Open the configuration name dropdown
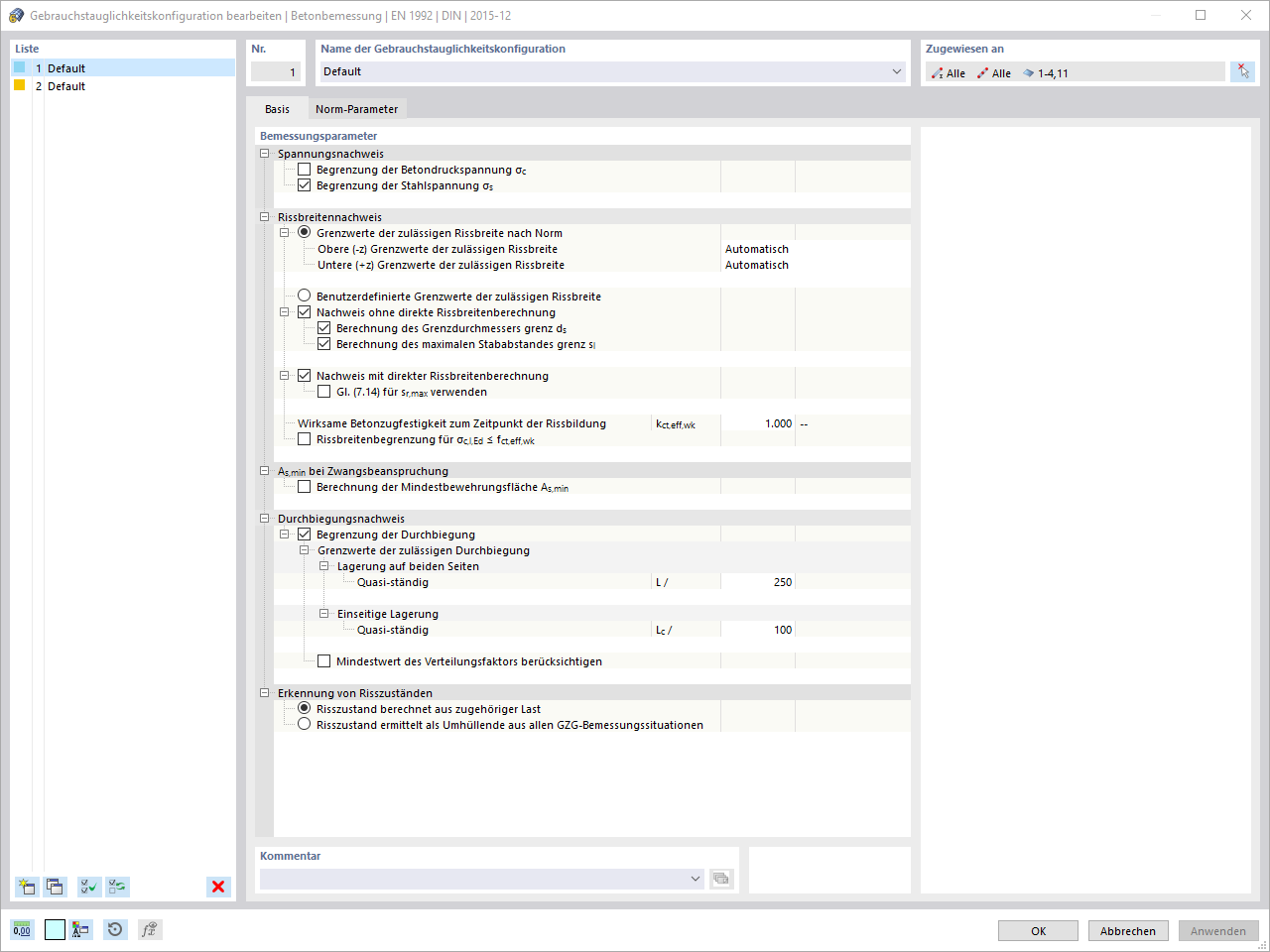The height and width of the screenshot is (952, 1270). 896,71
